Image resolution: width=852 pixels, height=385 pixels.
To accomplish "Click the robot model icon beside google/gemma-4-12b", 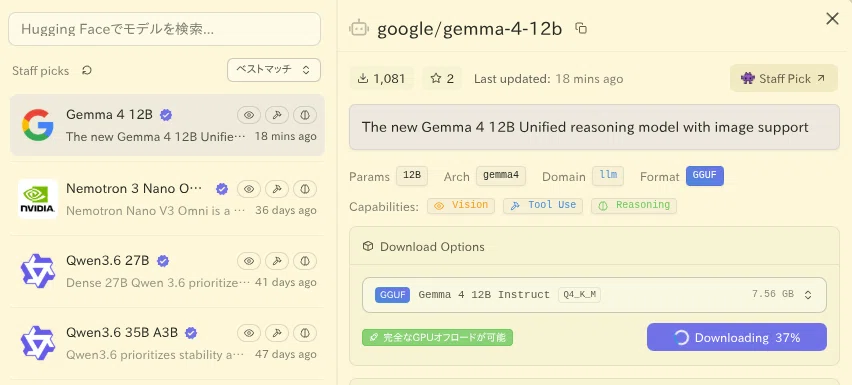I will pyautogui.click(x=359, y=28).
